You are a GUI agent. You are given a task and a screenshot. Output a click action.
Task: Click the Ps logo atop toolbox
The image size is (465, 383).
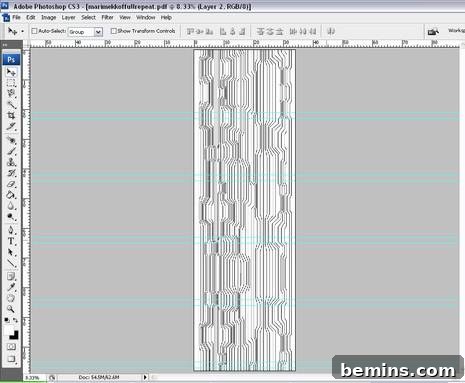[11, 60]
